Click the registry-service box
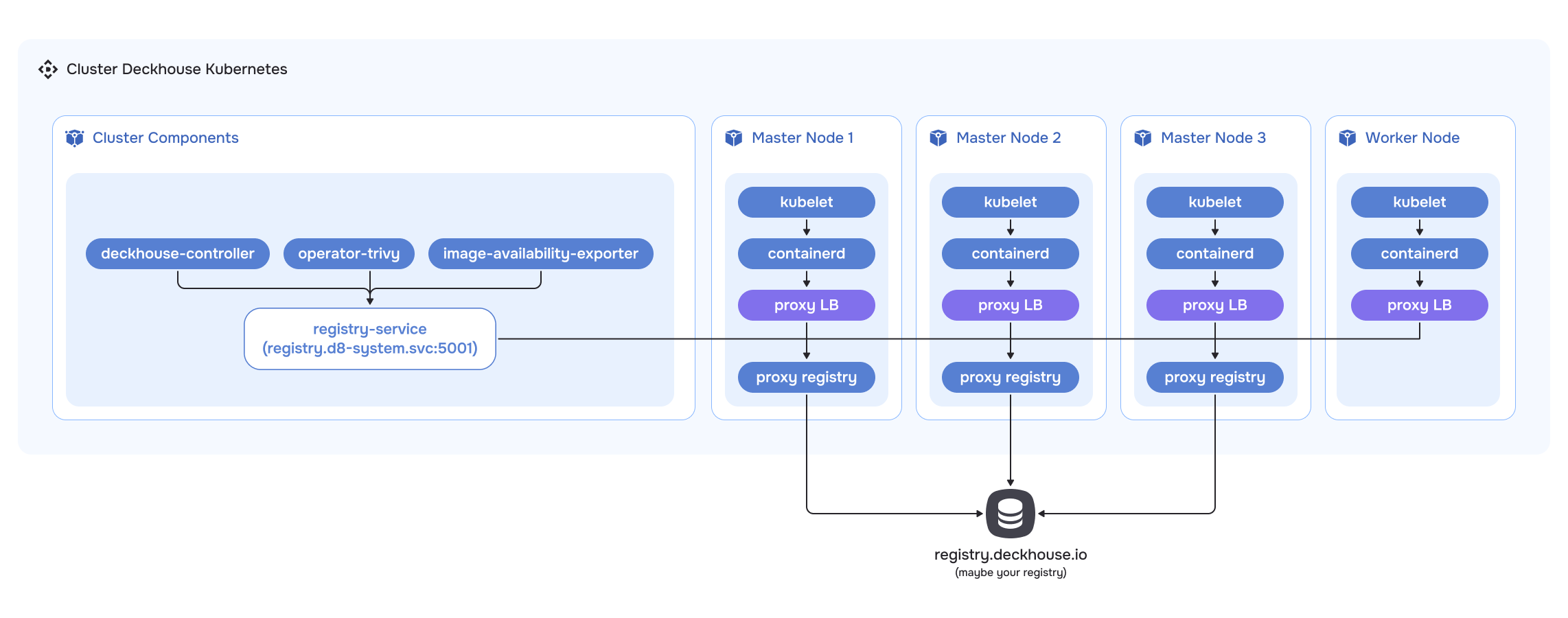1568x618 pixels. pyautogui.click(x=369, y=339)
